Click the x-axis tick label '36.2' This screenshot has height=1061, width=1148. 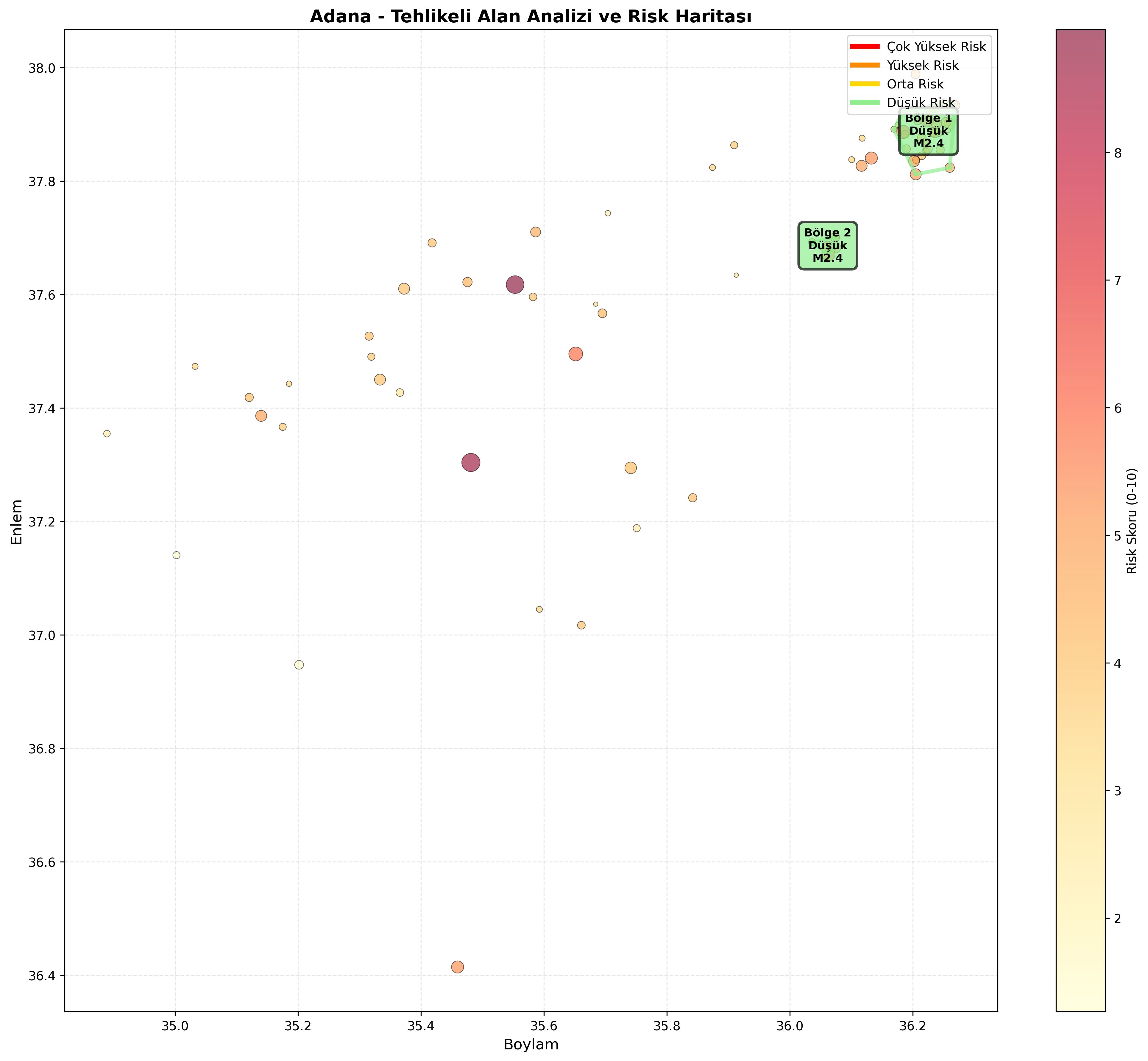tap(913, 1026)
